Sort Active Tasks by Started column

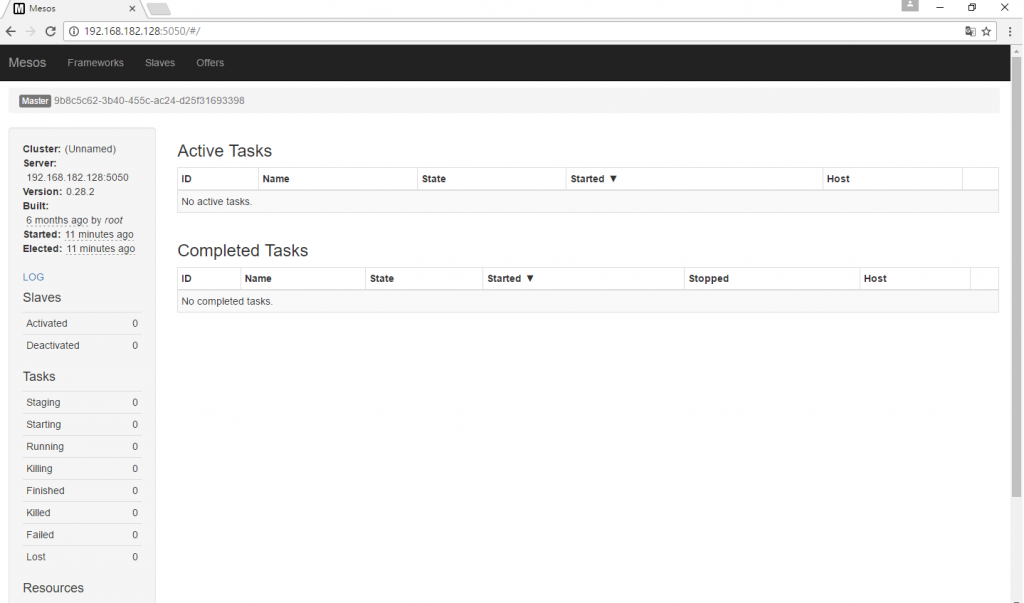[694, 179]
